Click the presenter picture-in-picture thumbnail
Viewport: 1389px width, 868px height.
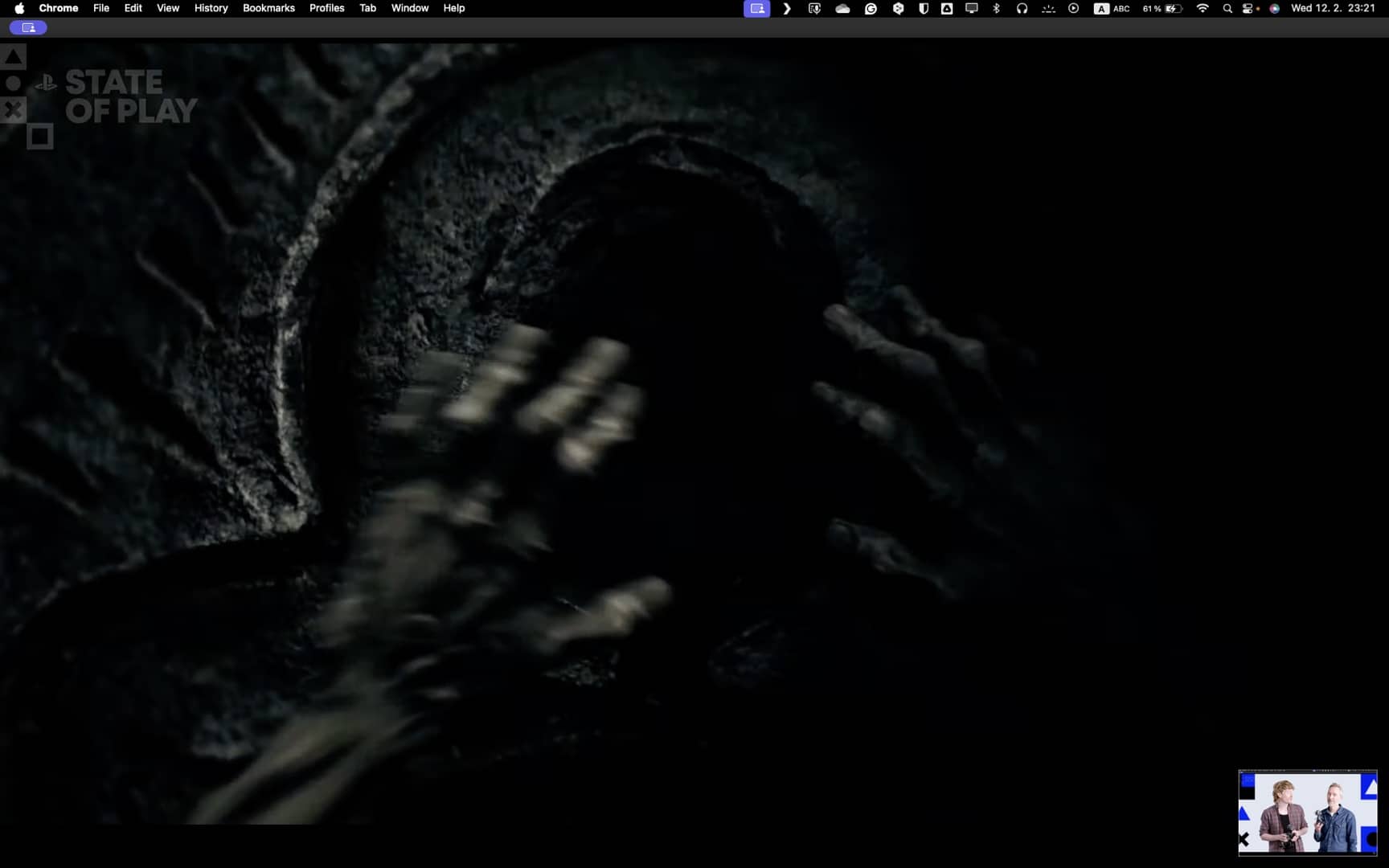1308,813
